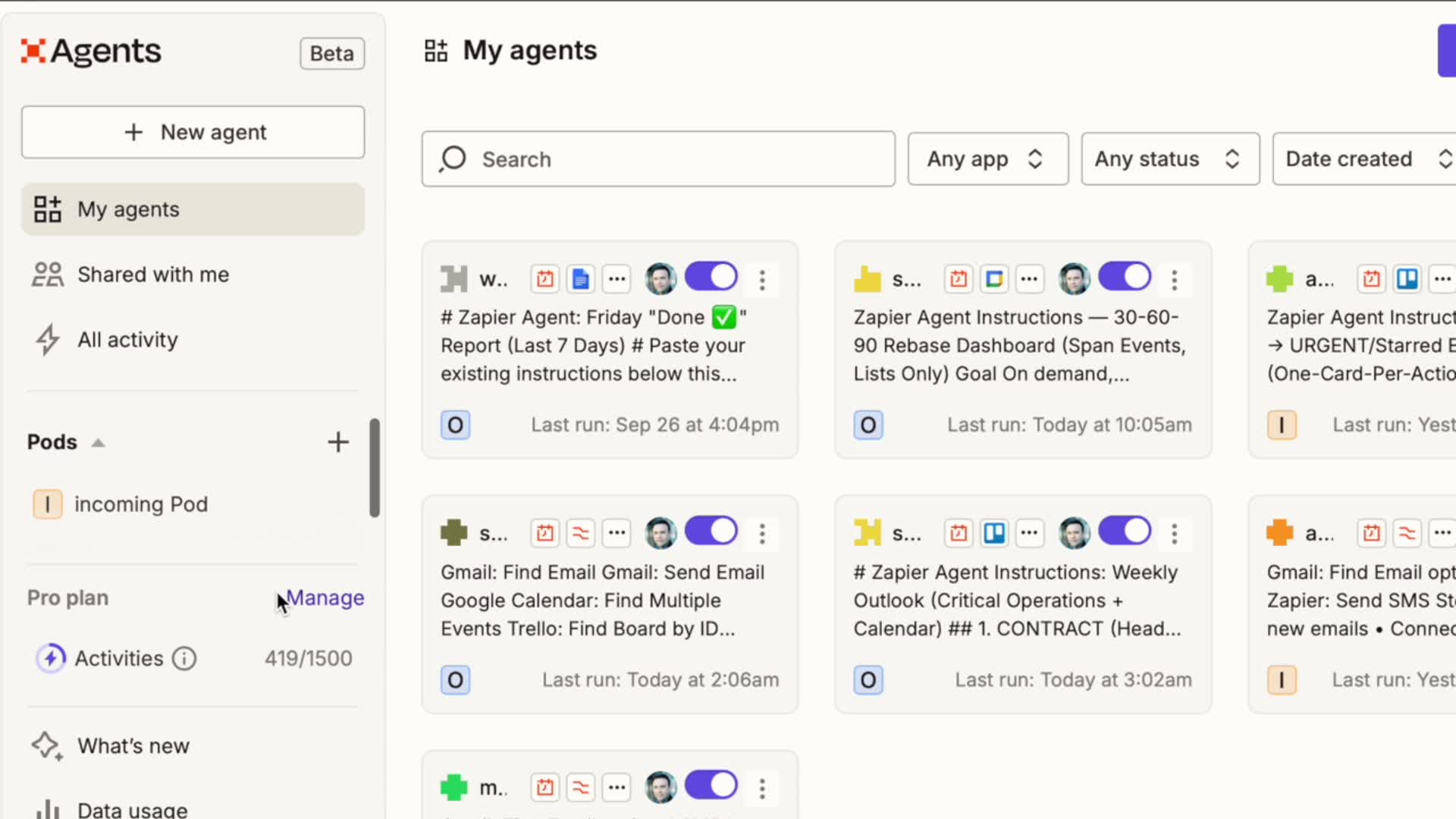1456x819 pixels.
Task: Click the Manage plan link
Action: click(x=325, y=598)
